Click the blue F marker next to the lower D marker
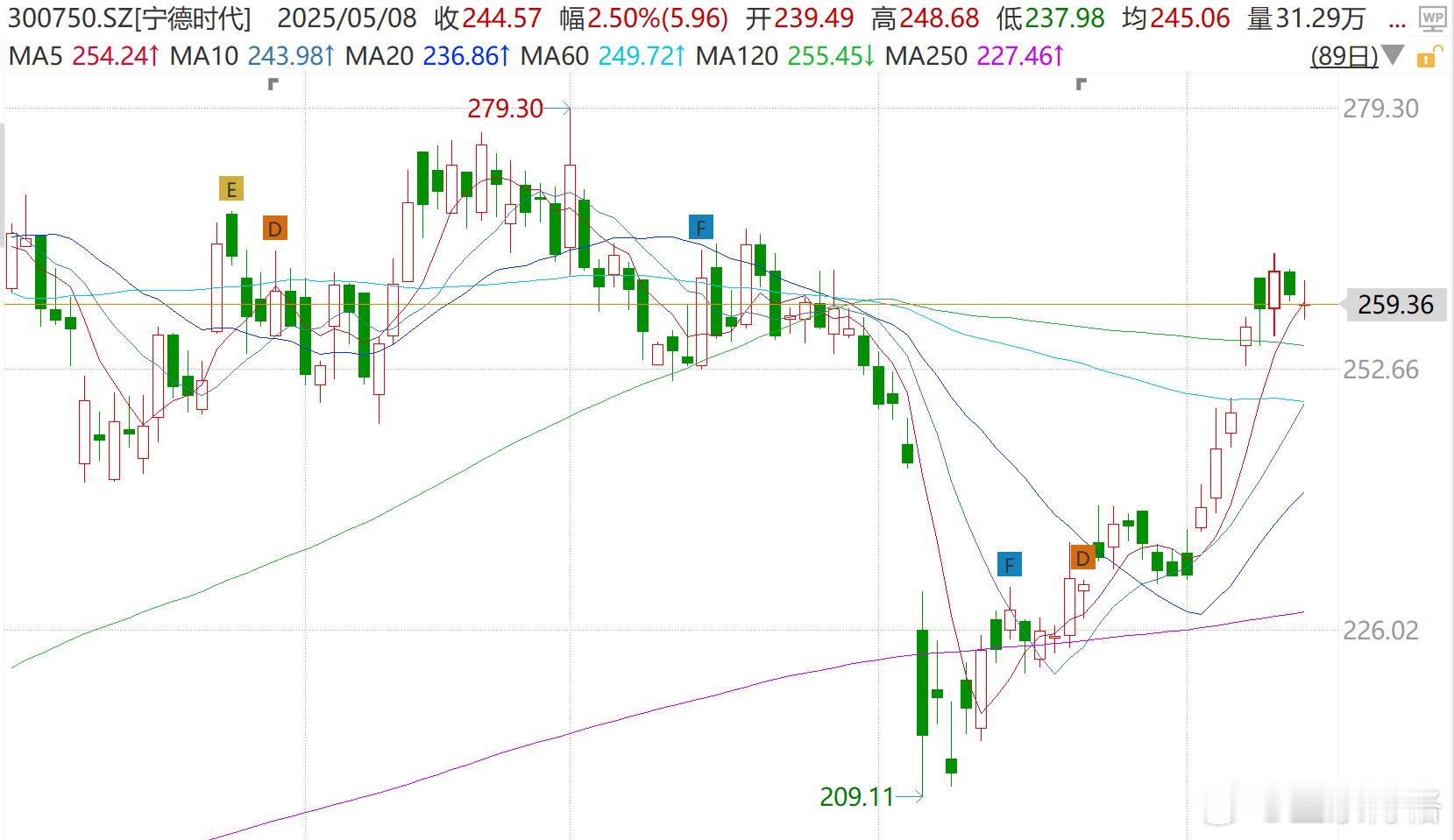The height and width of the screenshot is (840, 1454). click(x=1009, y=564)
